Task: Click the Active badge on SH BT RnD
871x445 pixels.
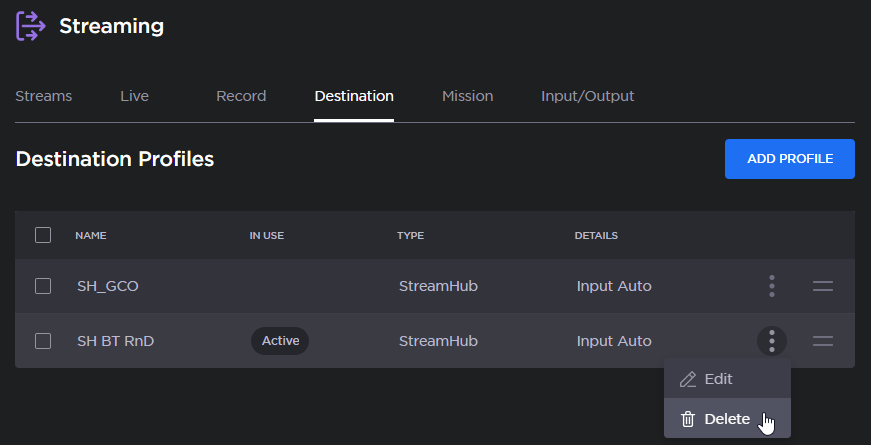Action: coord(280,341)
